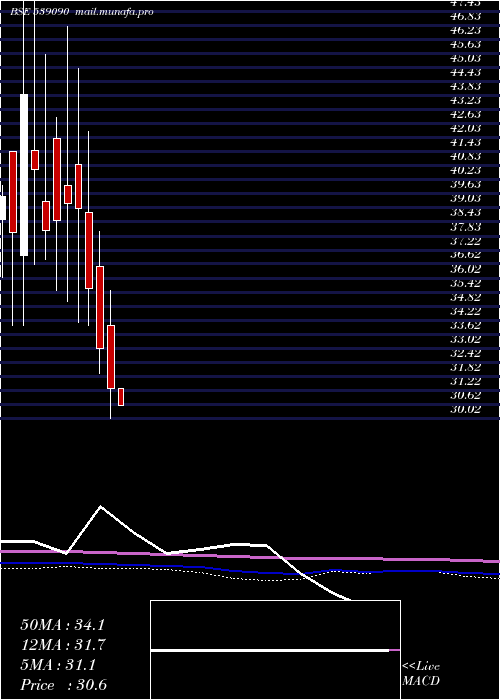
Task: Click the 42.03 axis value
Action: click(x=466, y=129)
